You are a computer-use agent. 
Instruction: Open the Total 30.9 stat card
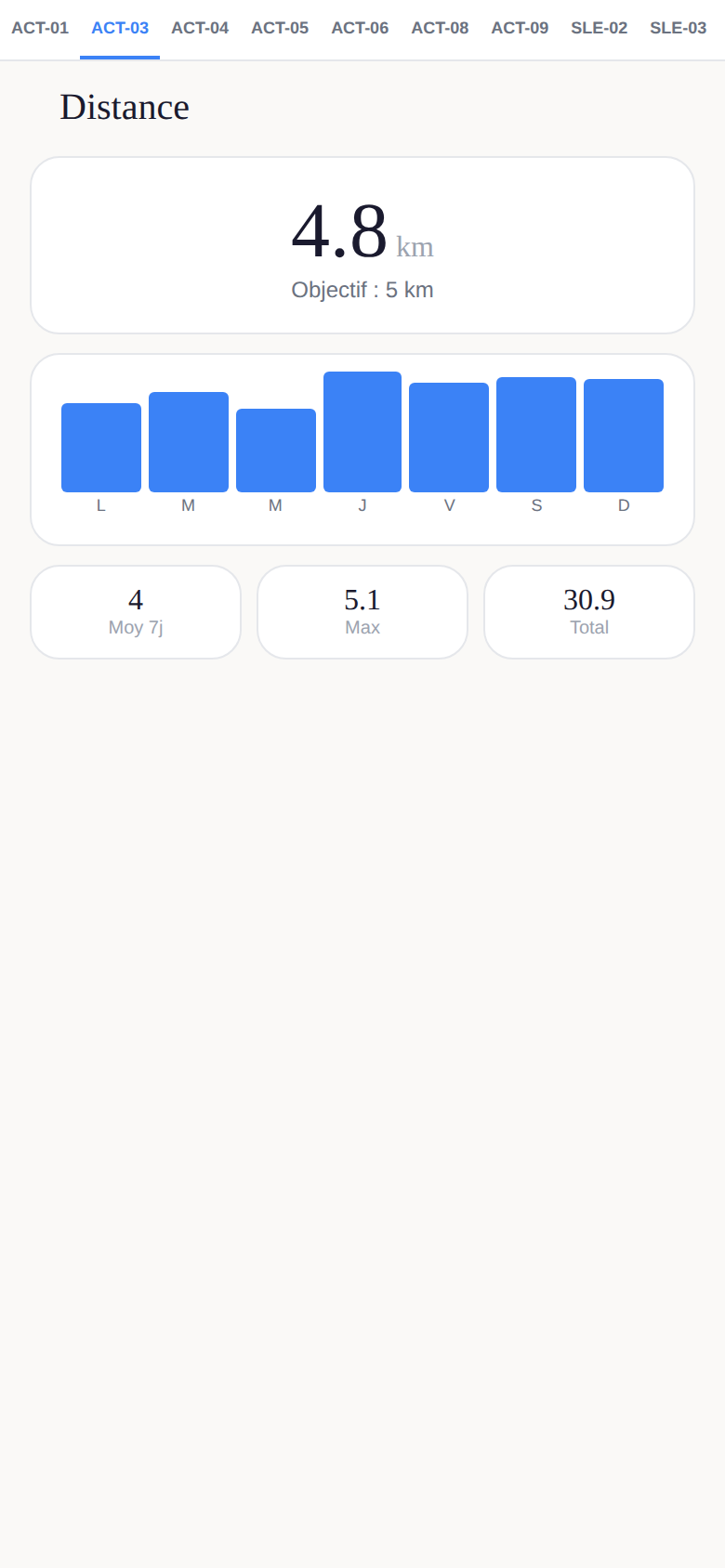pos(589,612)
